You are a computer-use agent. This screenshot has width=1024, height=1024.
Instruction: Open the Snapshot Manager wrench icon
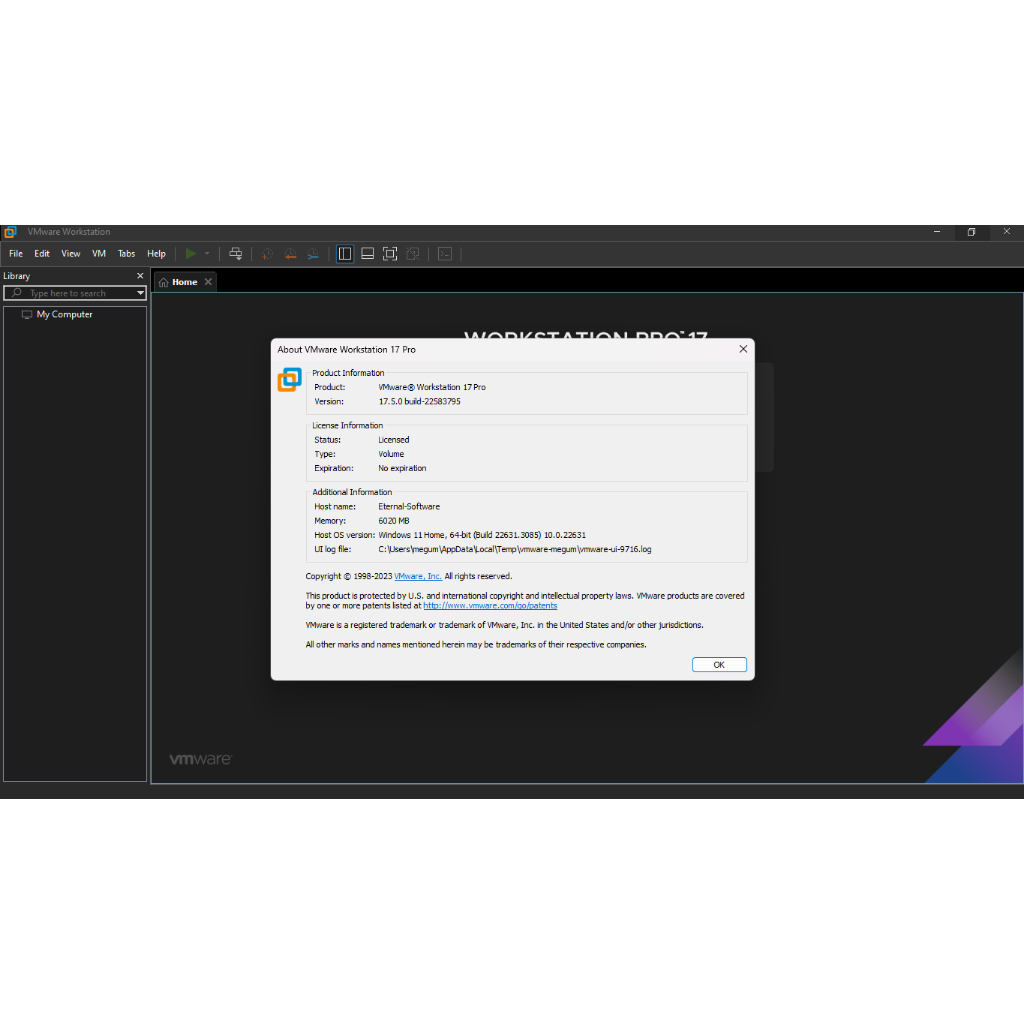[313, 253]
